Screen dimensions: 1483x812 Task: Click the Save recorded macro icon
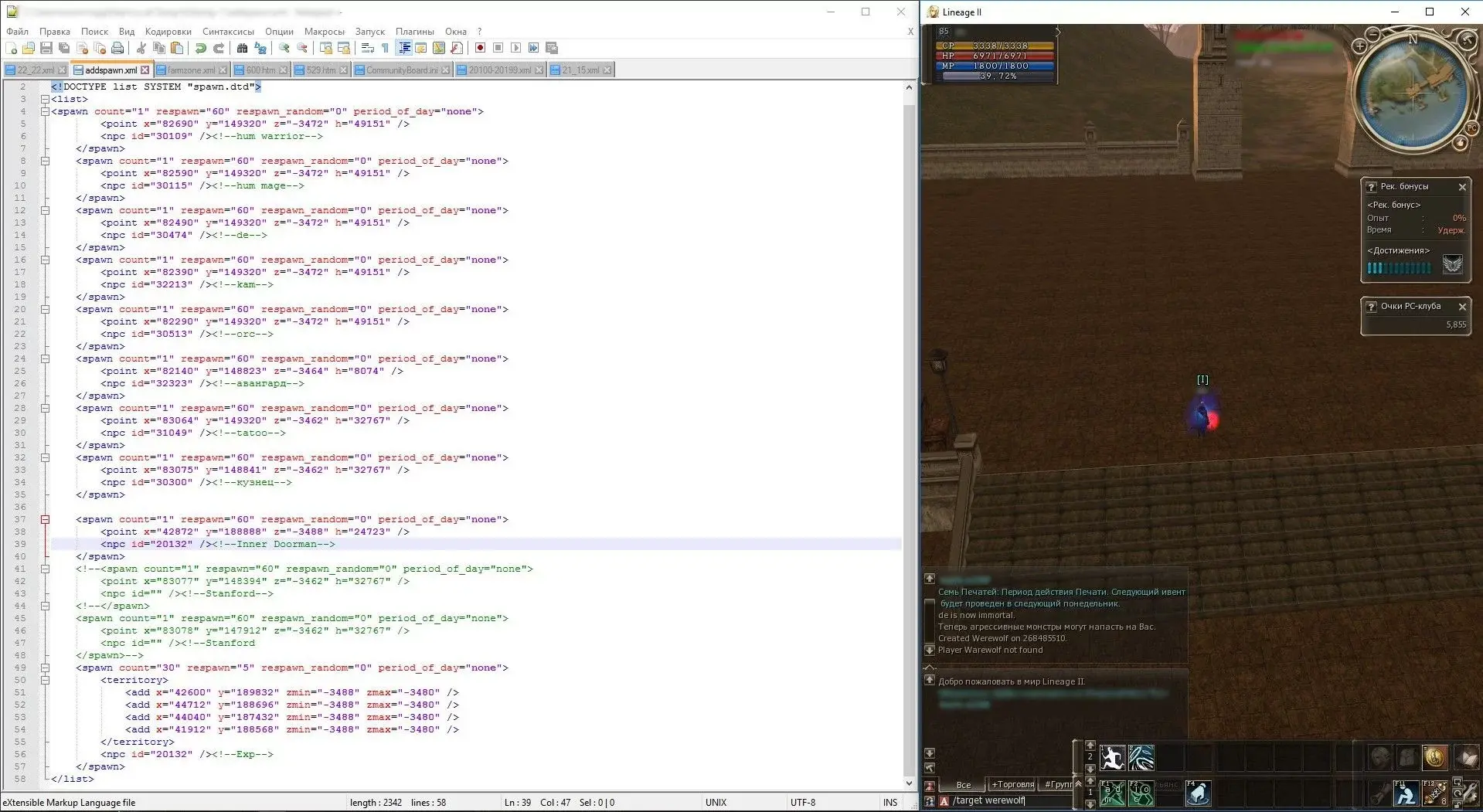551,48
